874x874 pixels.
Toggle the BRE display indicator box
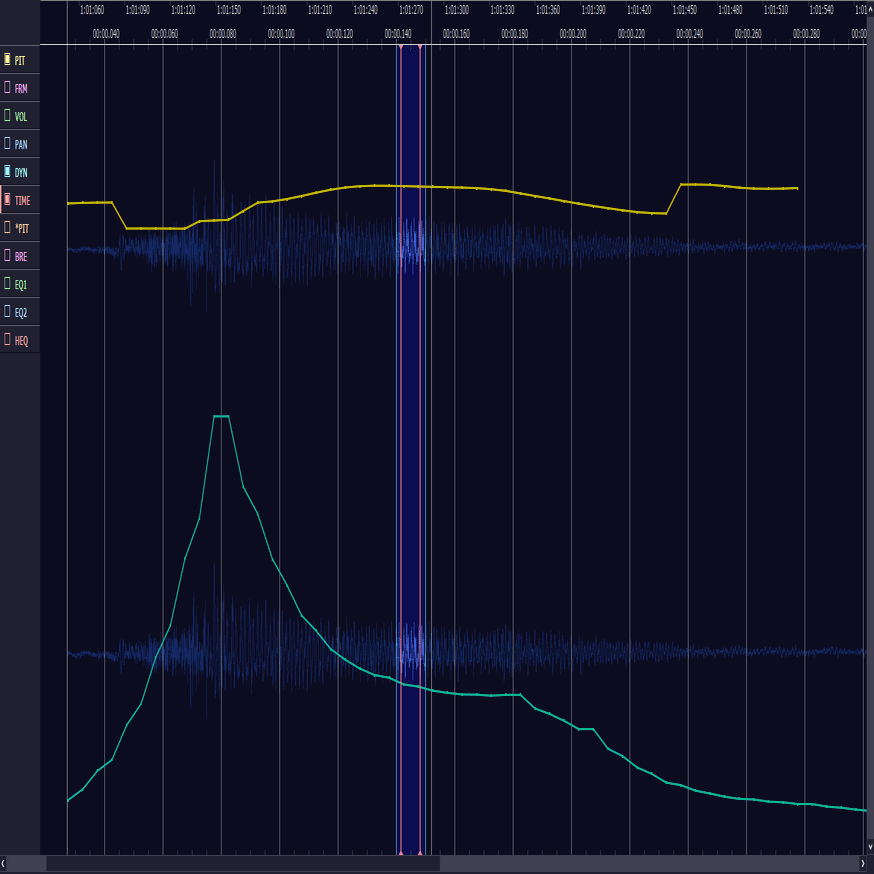click(7, 255)
